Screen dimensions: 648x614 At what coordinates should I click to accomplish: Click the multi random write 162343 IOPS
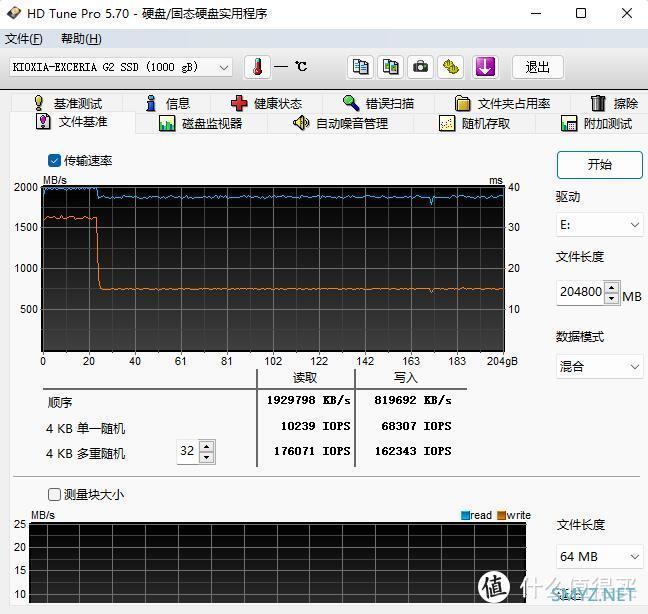pos(413,451)
